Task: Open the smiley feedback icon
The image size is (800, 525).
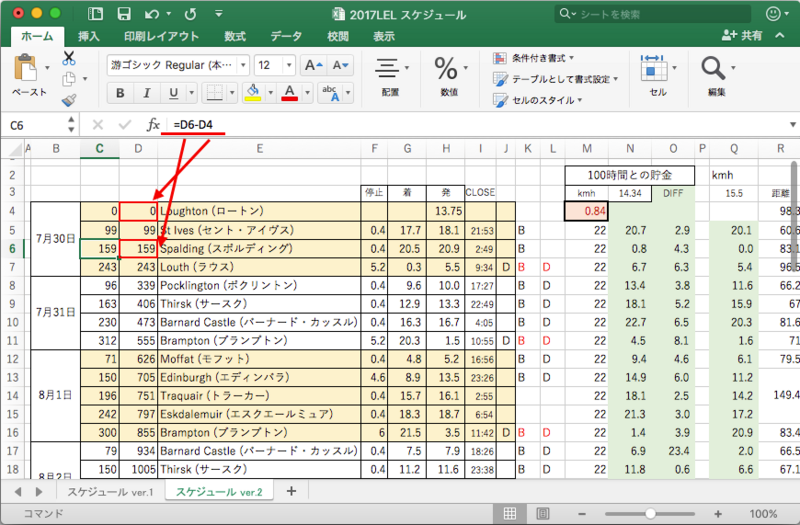Action: coord(773,14)
